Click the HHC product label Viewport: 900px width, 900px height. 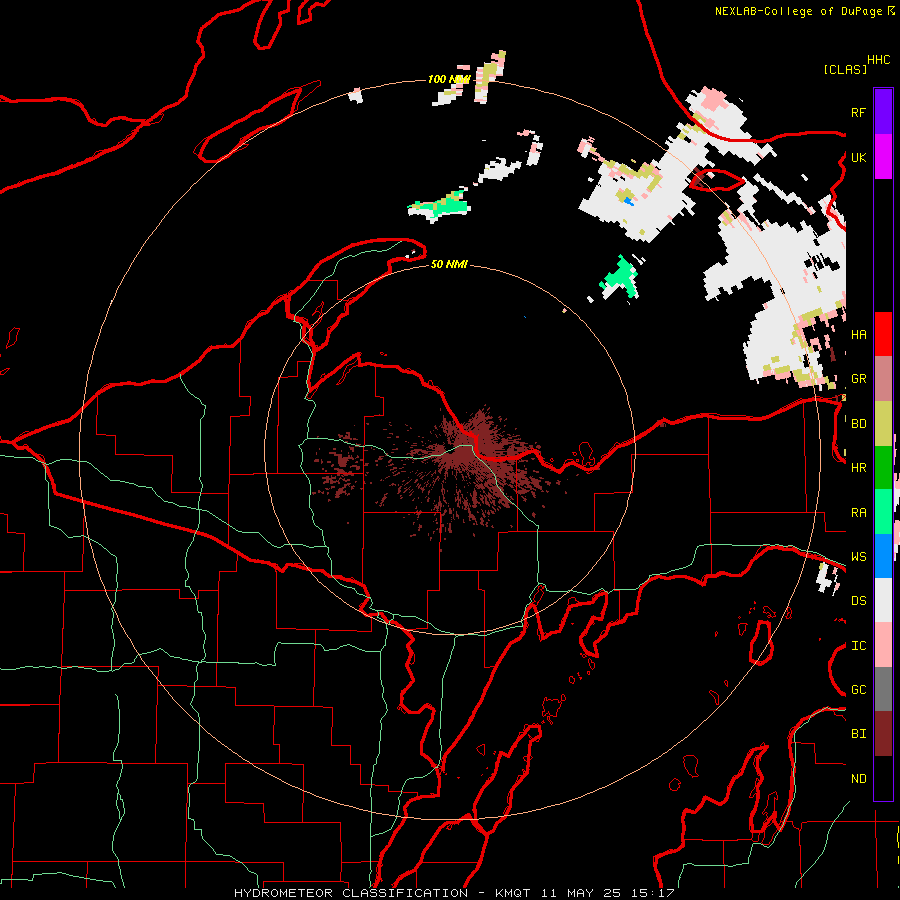879,60
